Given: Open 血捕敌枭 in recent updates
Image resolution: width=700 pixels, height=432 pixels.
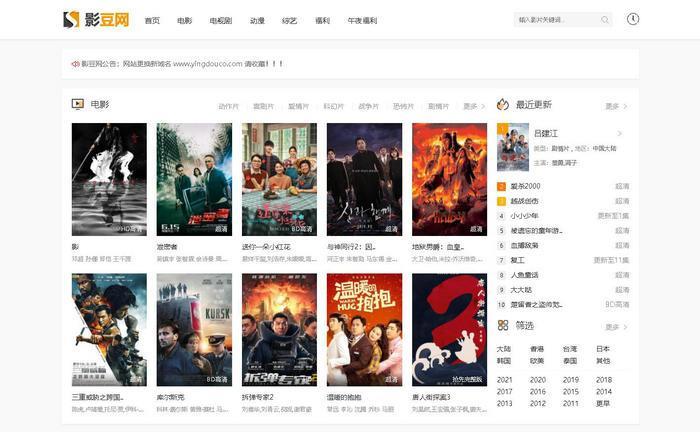Looking at the screenshot, I should 525,245.
